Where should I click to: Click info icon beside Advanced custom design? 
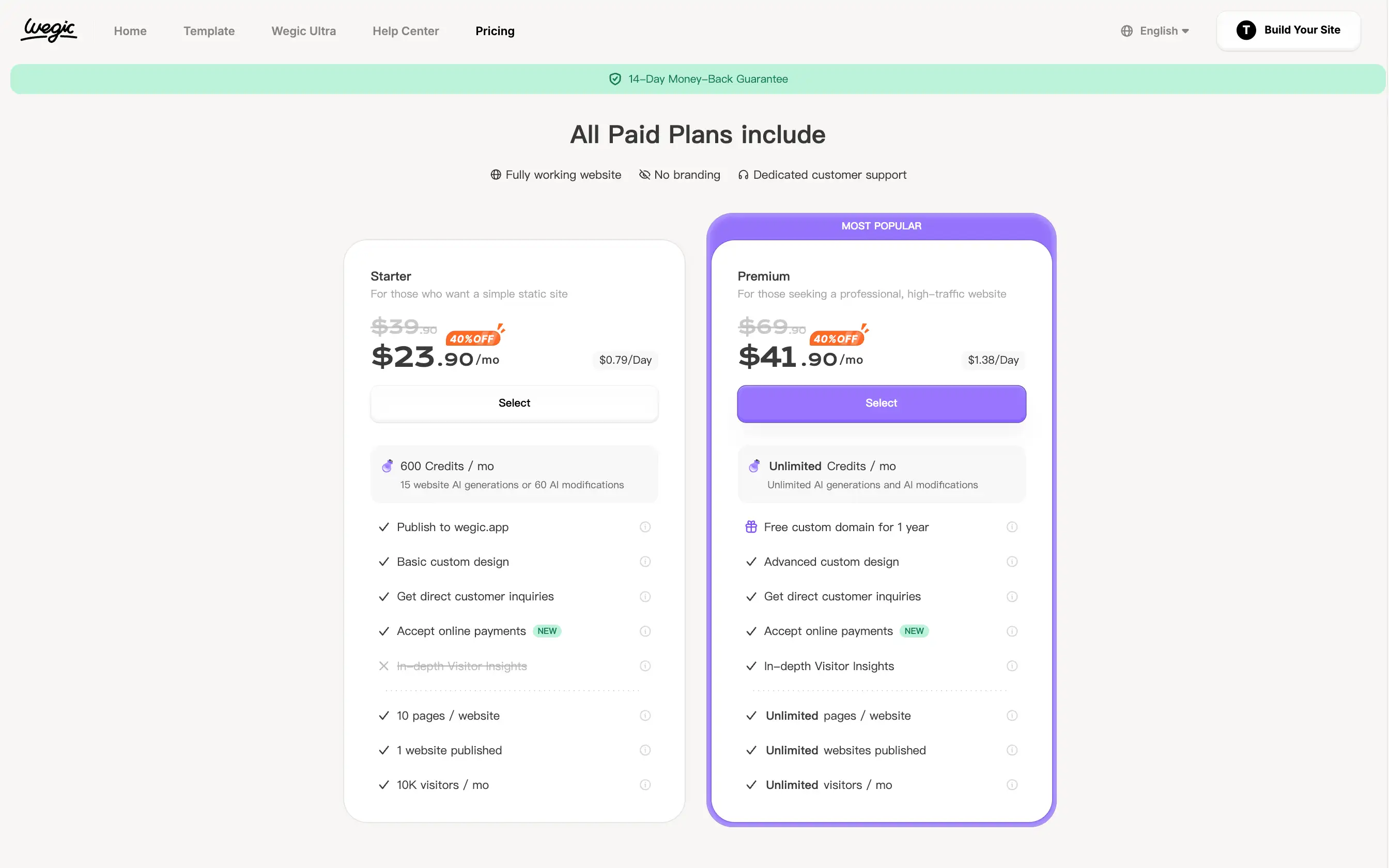pos(1012,562)
